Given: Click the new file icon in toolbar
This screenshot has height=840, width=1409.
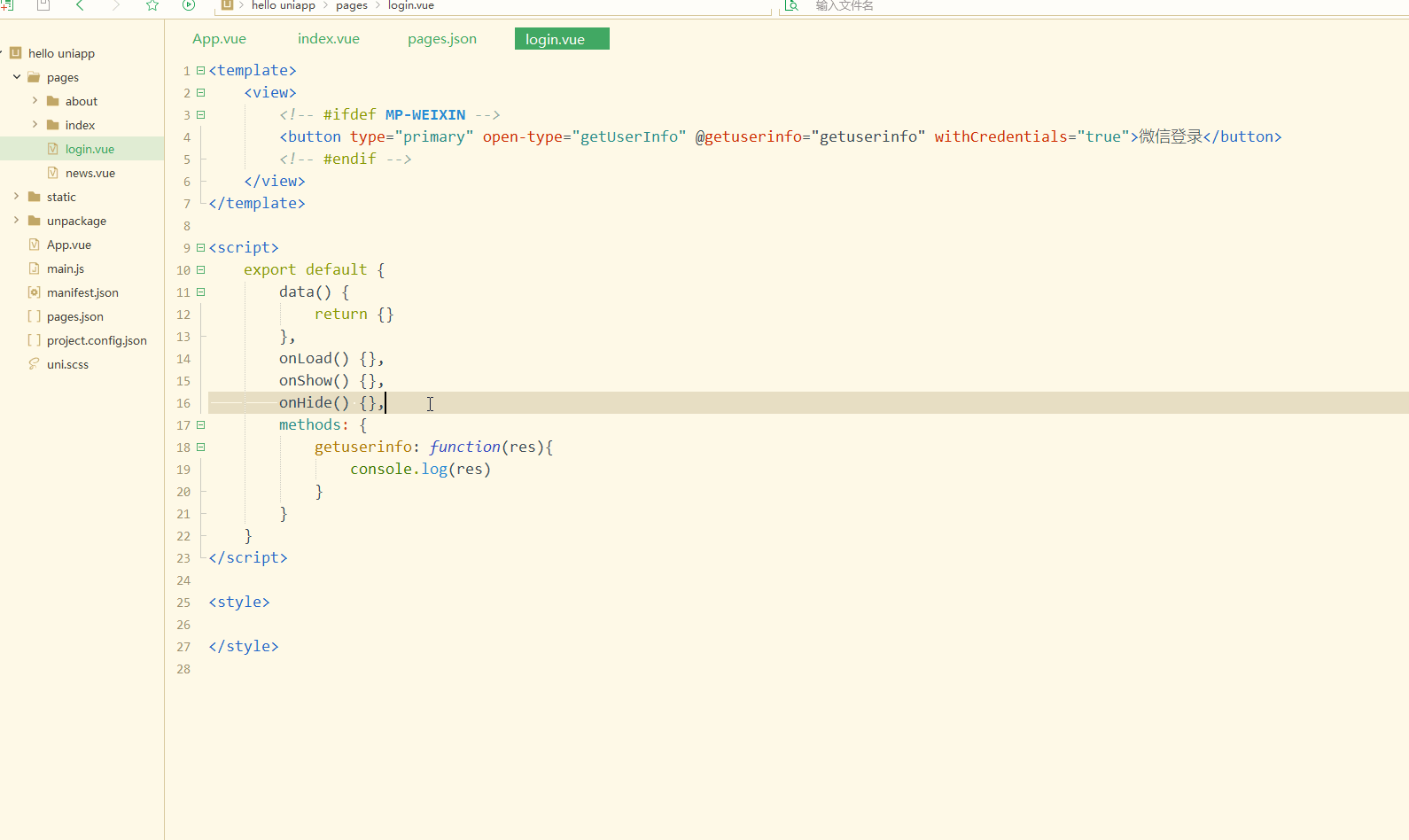Looking at the screenshot, I should [x=7, y=5].
